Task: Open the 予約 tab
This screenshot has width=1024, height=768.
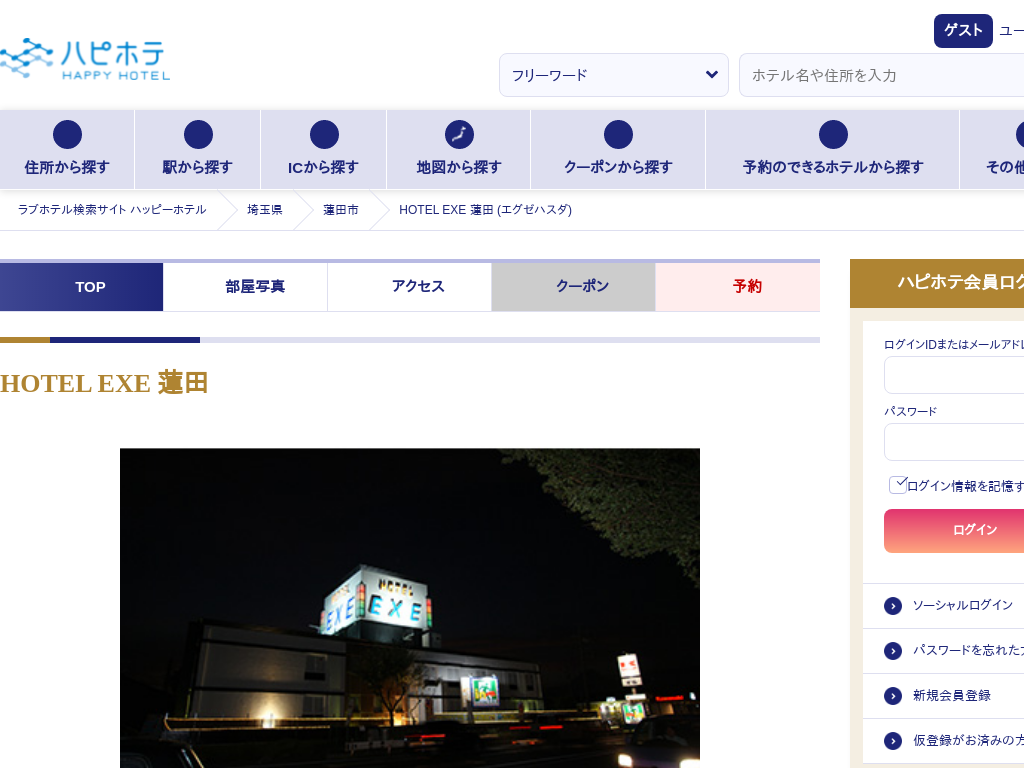Action: (x=738, y=287)
